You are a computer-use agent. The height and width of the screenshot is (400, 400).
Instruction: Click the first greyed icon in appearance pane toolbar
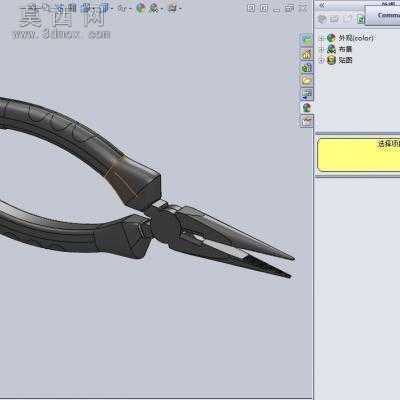(322, 19)
